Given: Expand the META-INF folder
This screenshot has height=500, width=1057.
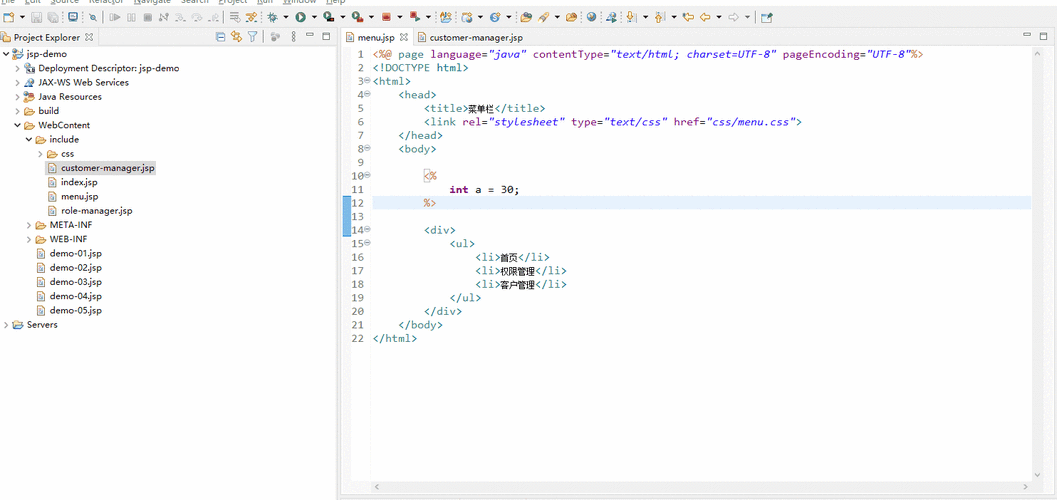Looking at the screenshot, I should click(x=29, y=225).
